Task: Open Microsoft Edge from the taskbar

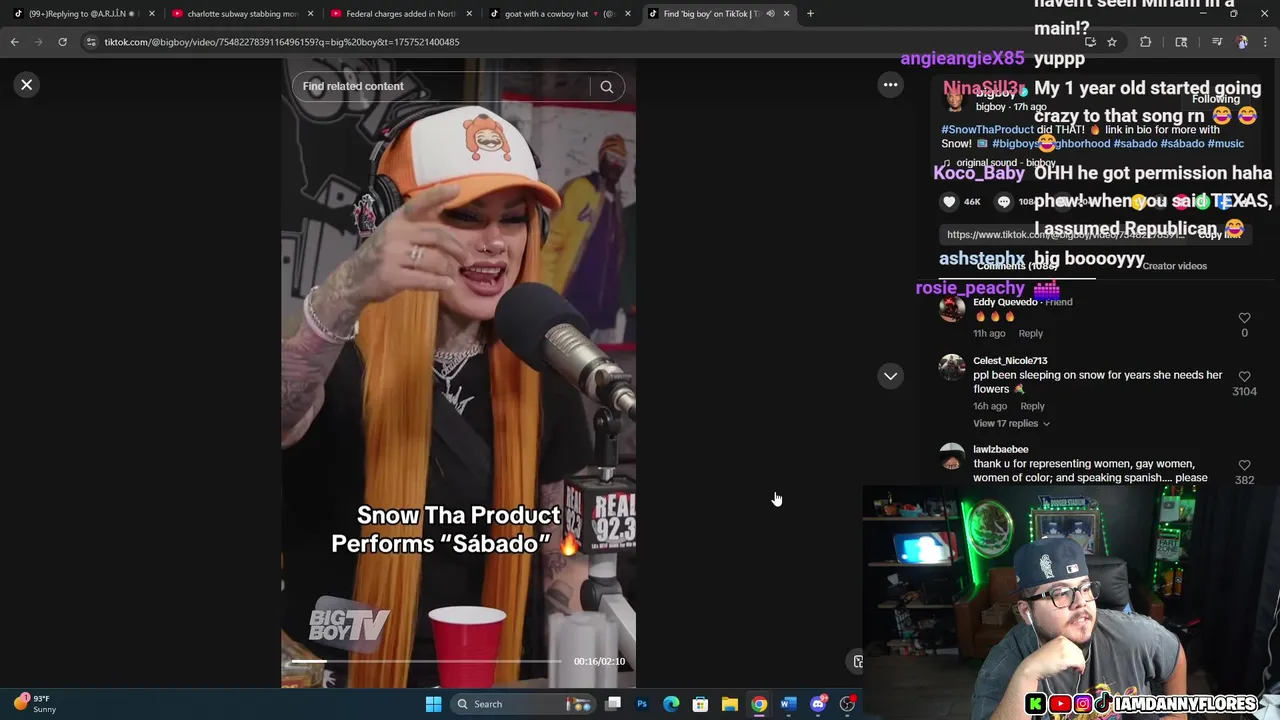Action: [671, 704]
